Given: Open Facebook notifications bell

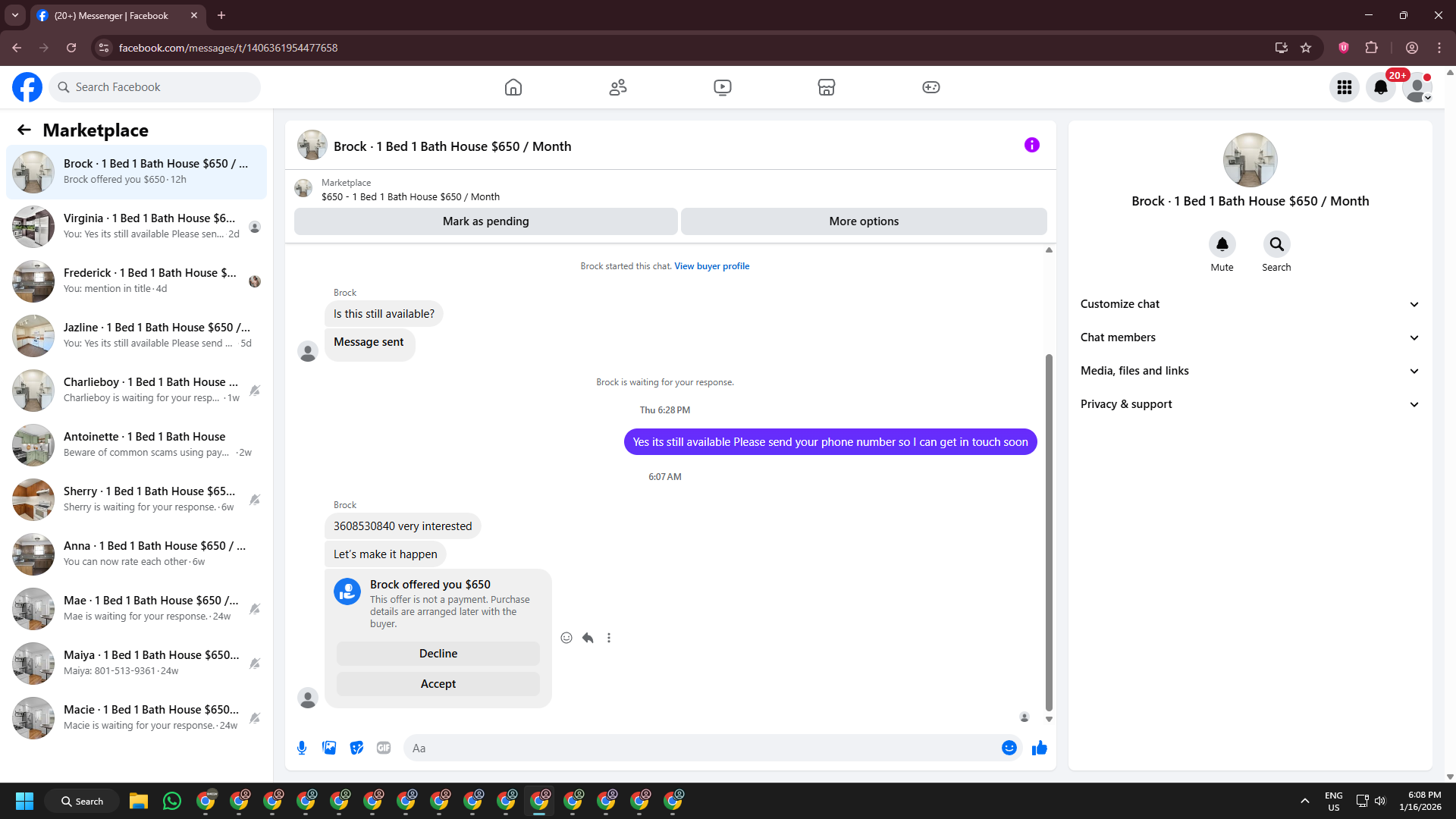Looking at the screenshot, I should pos(1380,87).
